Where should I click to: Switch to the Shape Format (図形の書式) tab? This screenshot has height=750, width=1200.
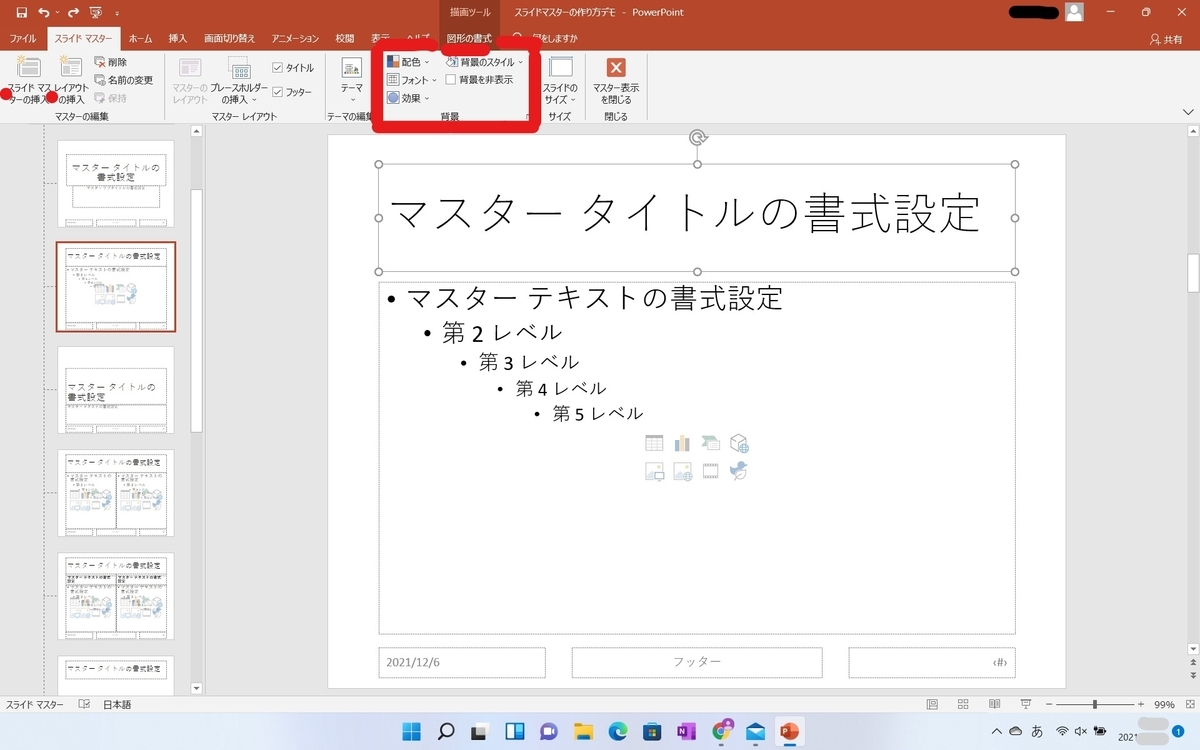click(x=469, y=38)
